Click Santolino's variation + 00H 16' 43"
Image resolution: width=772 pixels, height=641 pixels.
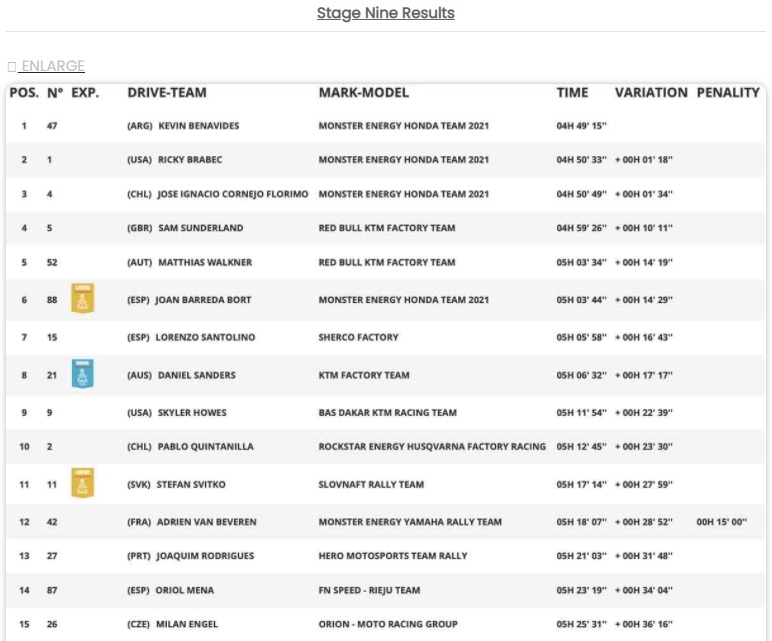[x=644, y=337]
